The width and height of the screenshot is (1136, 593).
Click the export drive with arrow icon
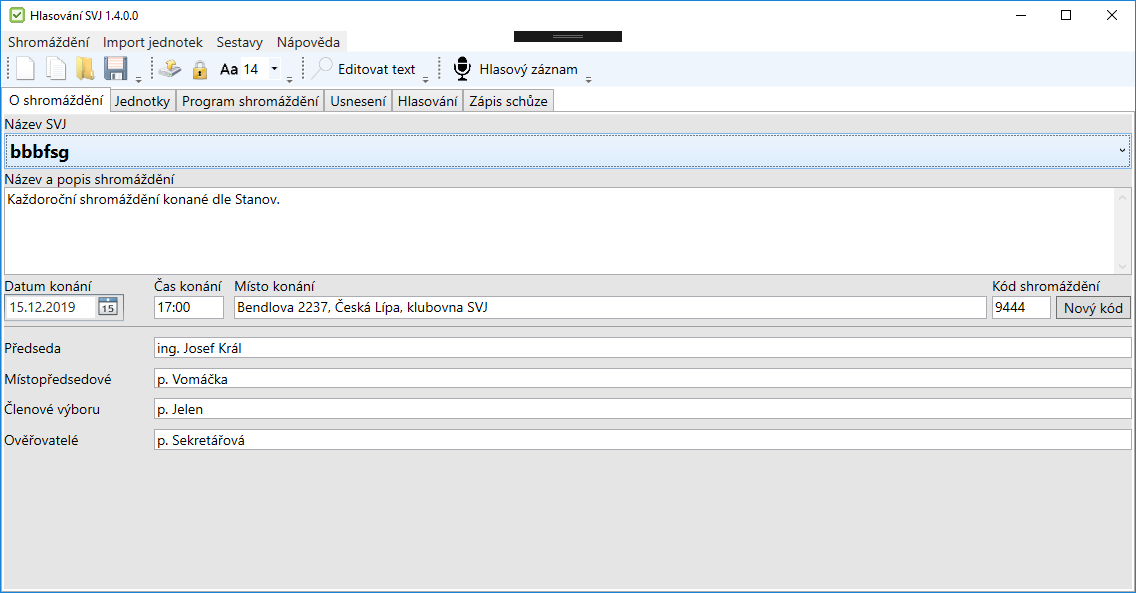click(x=170, y=69)
